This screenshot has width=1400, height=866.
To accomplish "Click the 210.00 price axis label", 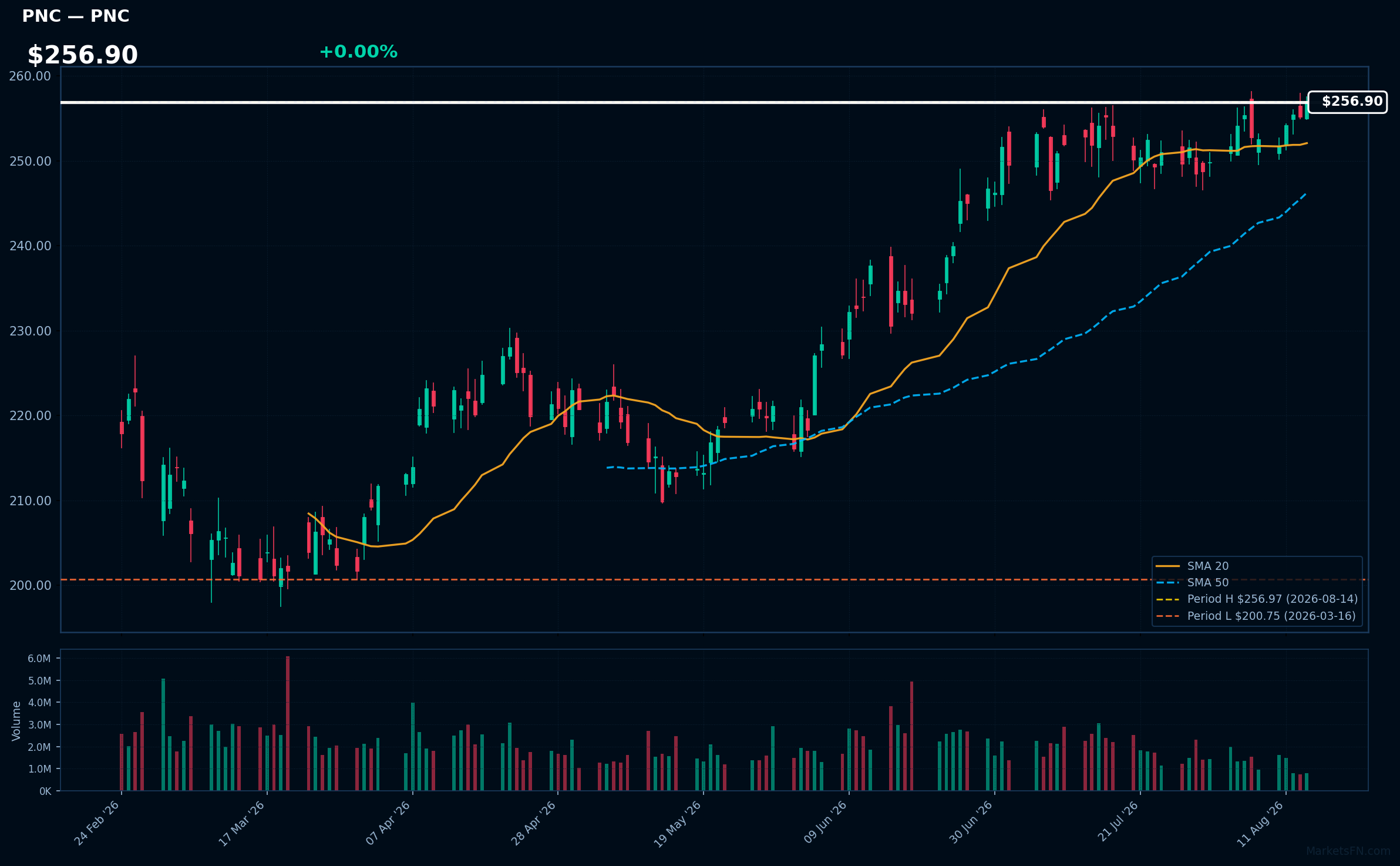I will [31, 501].
